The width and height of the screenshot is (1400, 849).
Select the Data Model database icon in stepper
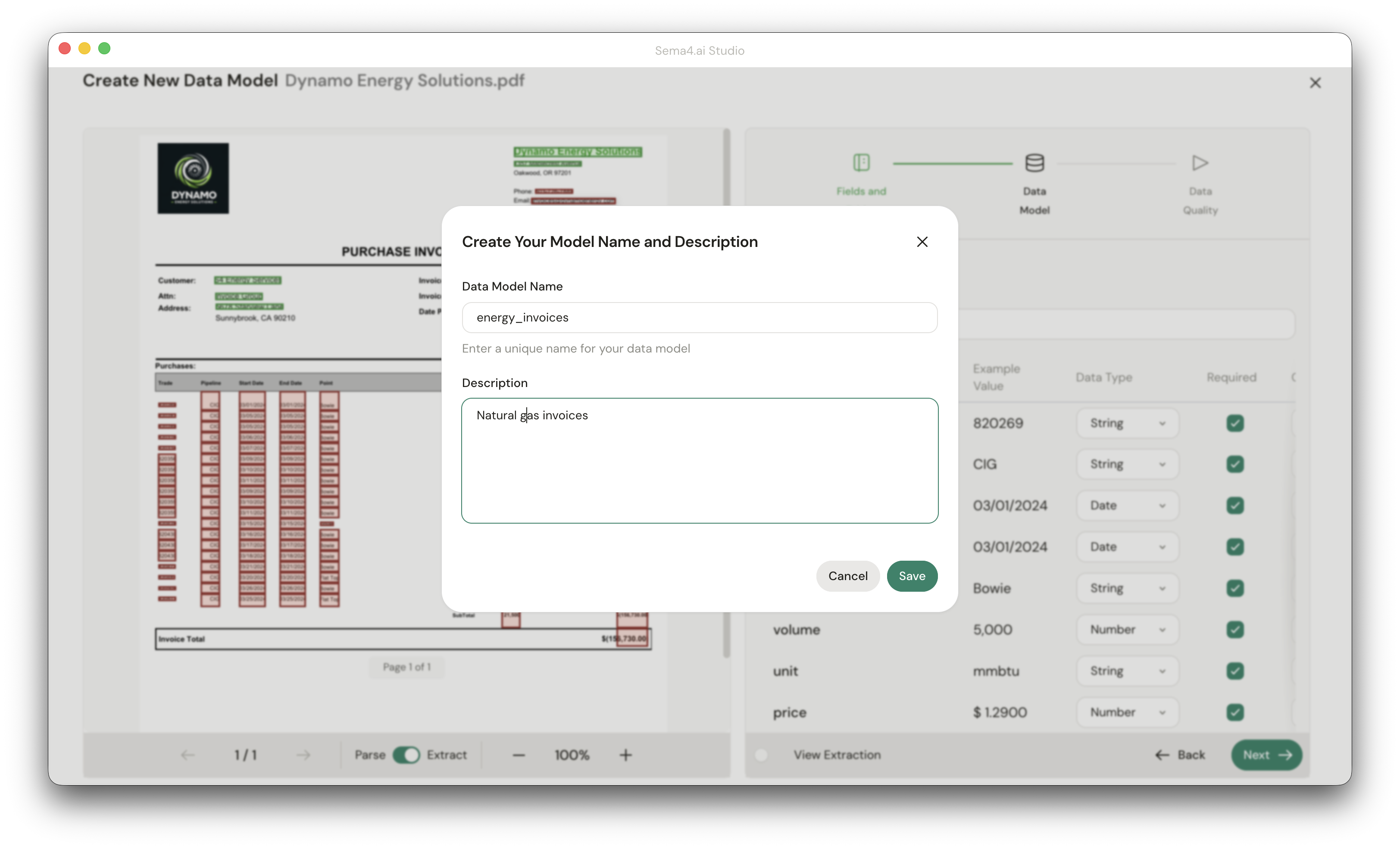click(x=1034, y=162)
